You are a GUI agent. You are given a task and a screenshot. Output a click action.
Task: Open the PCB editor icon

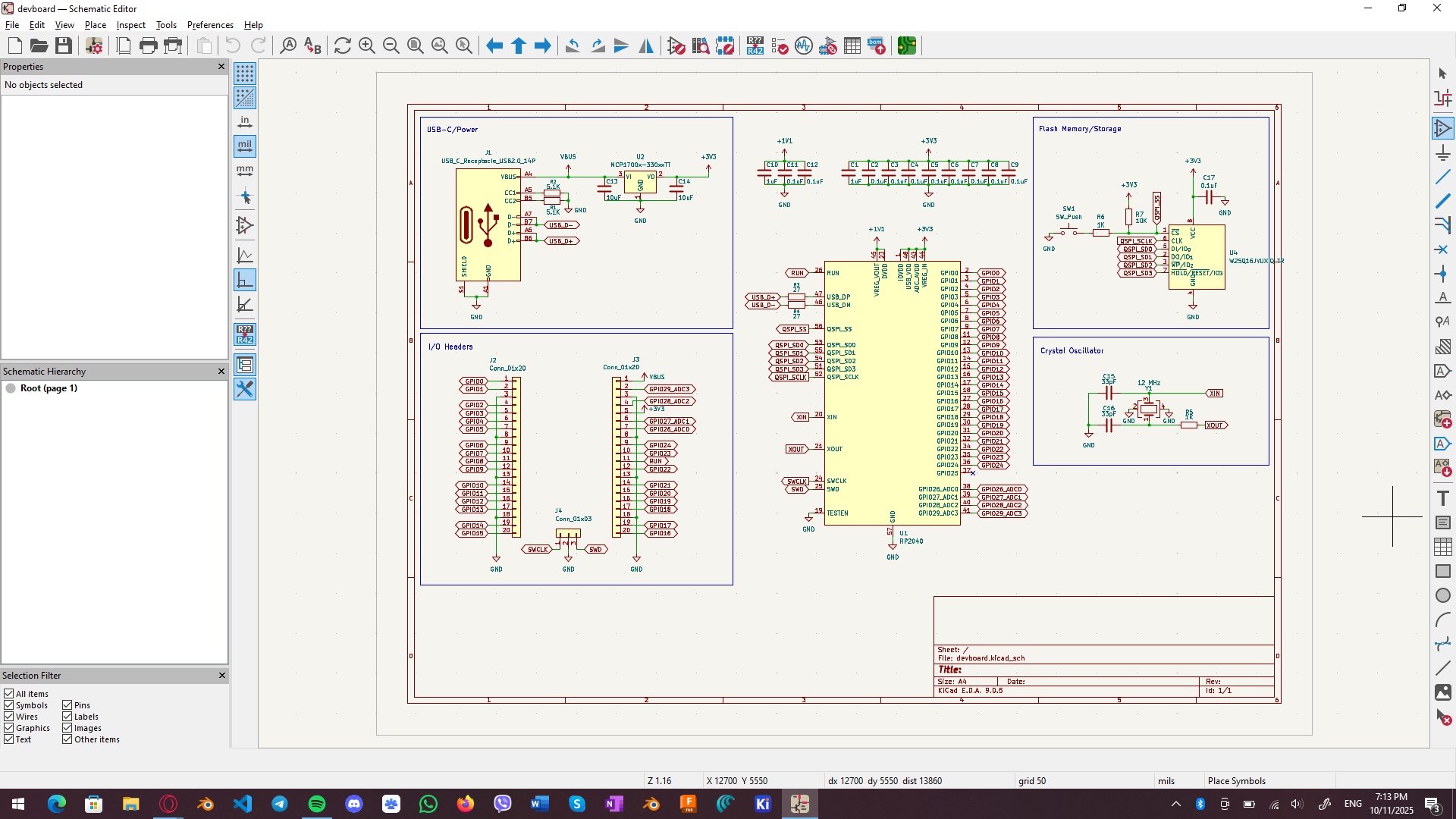906,46
